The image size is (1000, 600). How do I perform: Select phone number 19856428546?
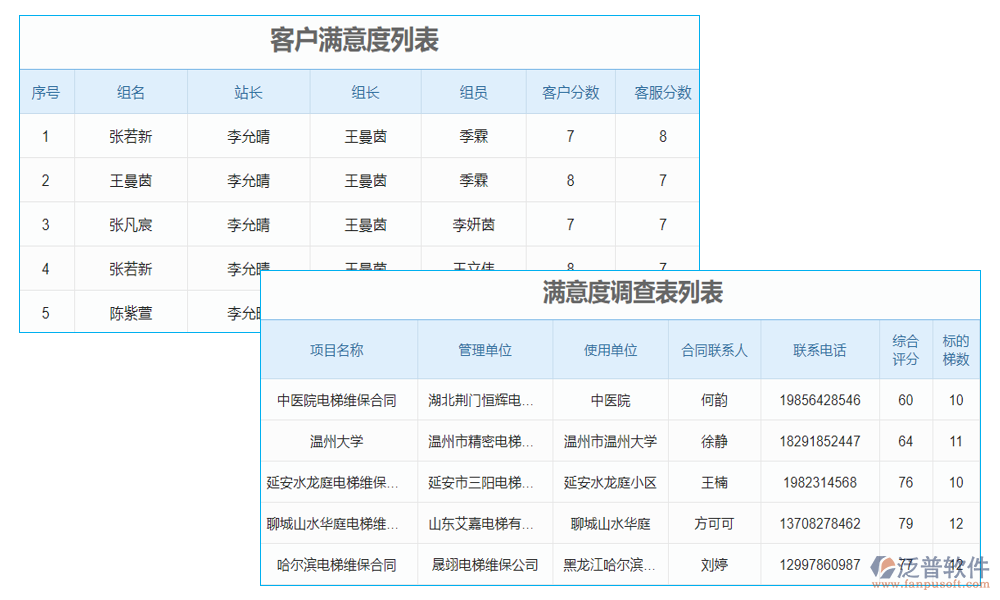click(820, 400)
